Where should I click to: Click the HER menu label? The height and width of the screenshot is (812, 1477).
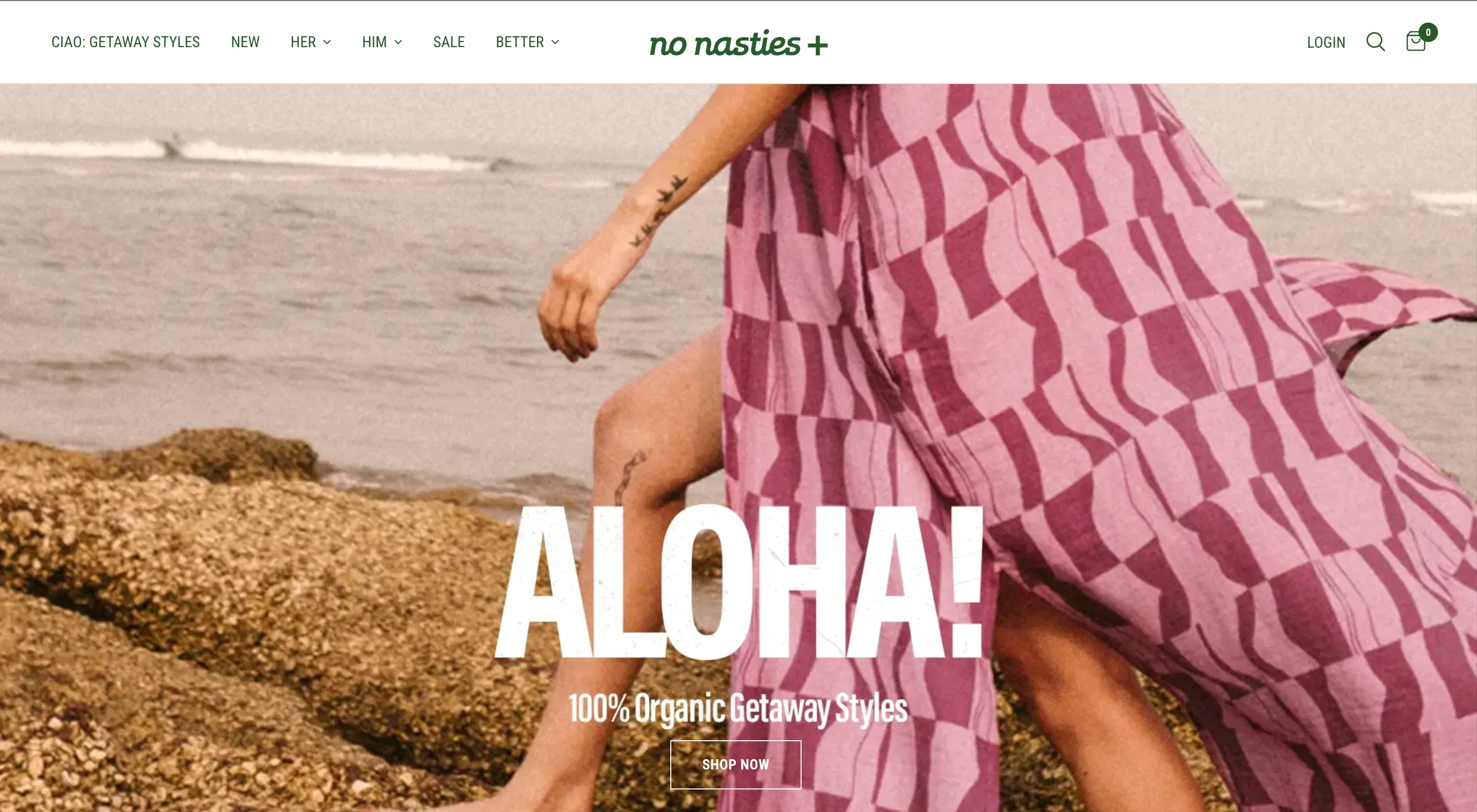pyautogui.click(x=303, y=42)
